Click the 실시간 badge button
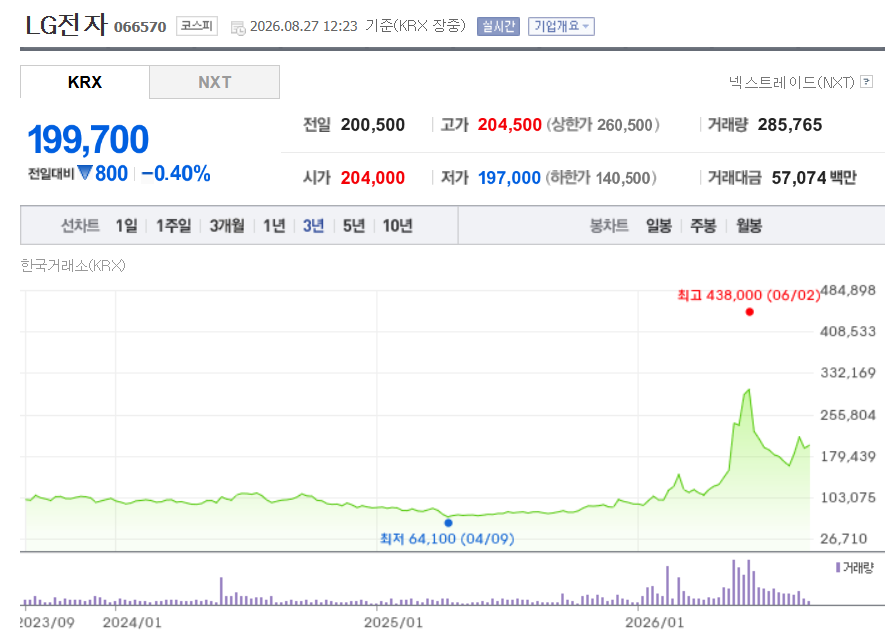The image size is (885, 636). click(498, 27)
